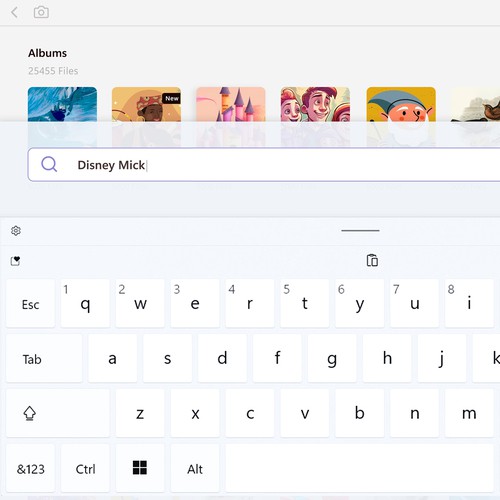Tap the r key

point(250,304)
